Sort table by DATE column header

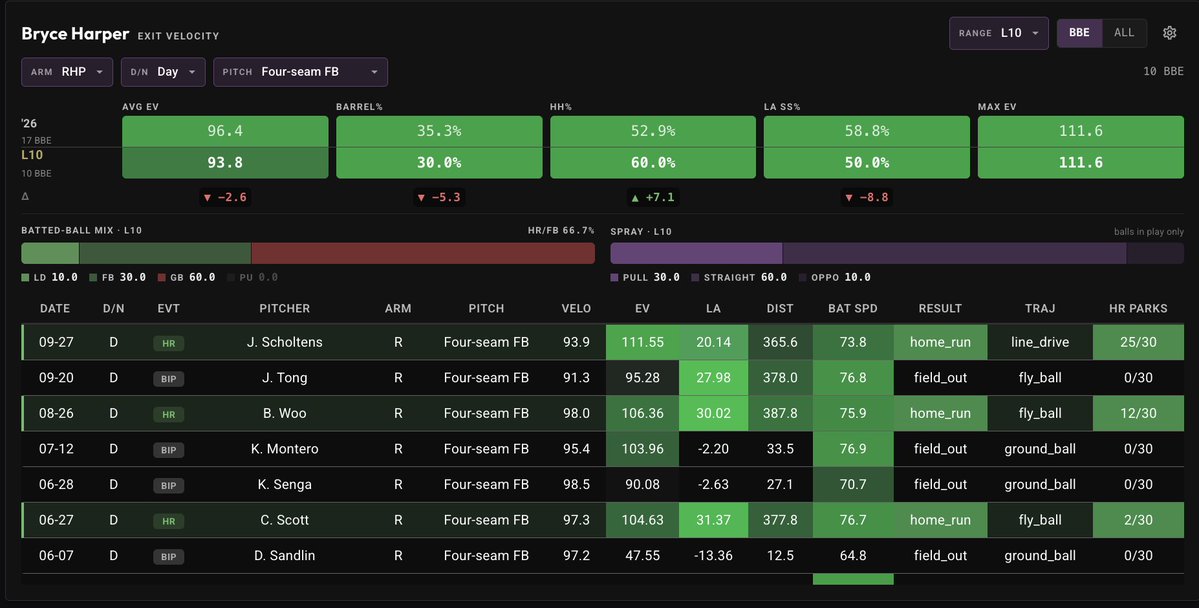click(x=55, y=308)
